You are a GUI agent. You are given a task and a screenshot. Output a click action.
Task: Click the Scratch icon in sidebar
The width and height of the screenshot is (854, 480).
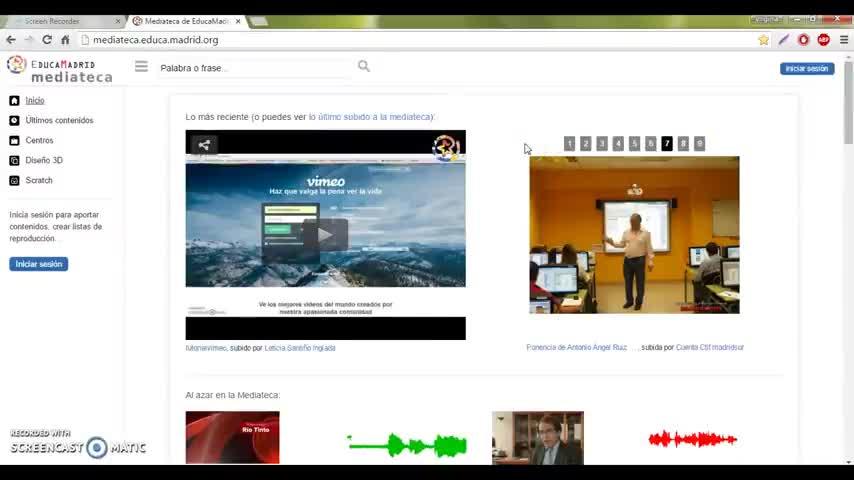[x=14, y=180]
